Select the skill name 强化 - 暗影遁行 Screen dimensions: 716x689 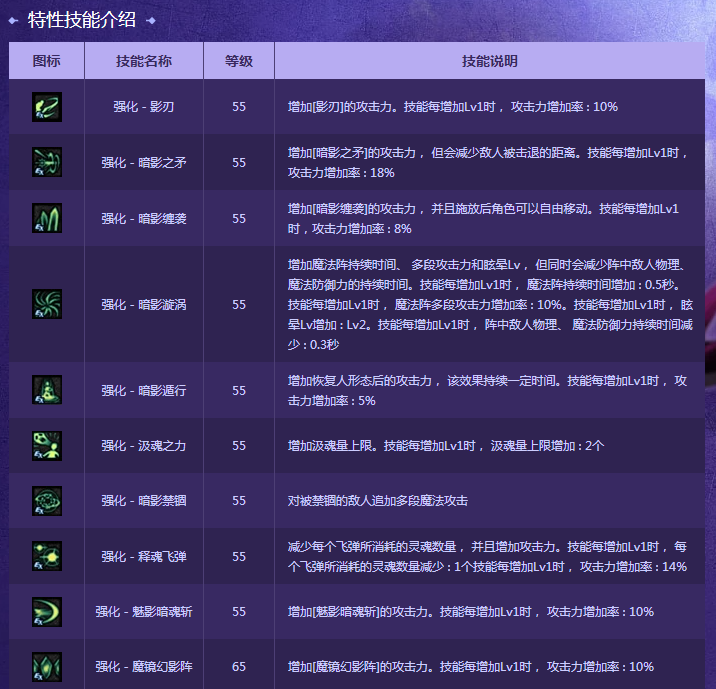pyautogui.click(x=144, y=390)
